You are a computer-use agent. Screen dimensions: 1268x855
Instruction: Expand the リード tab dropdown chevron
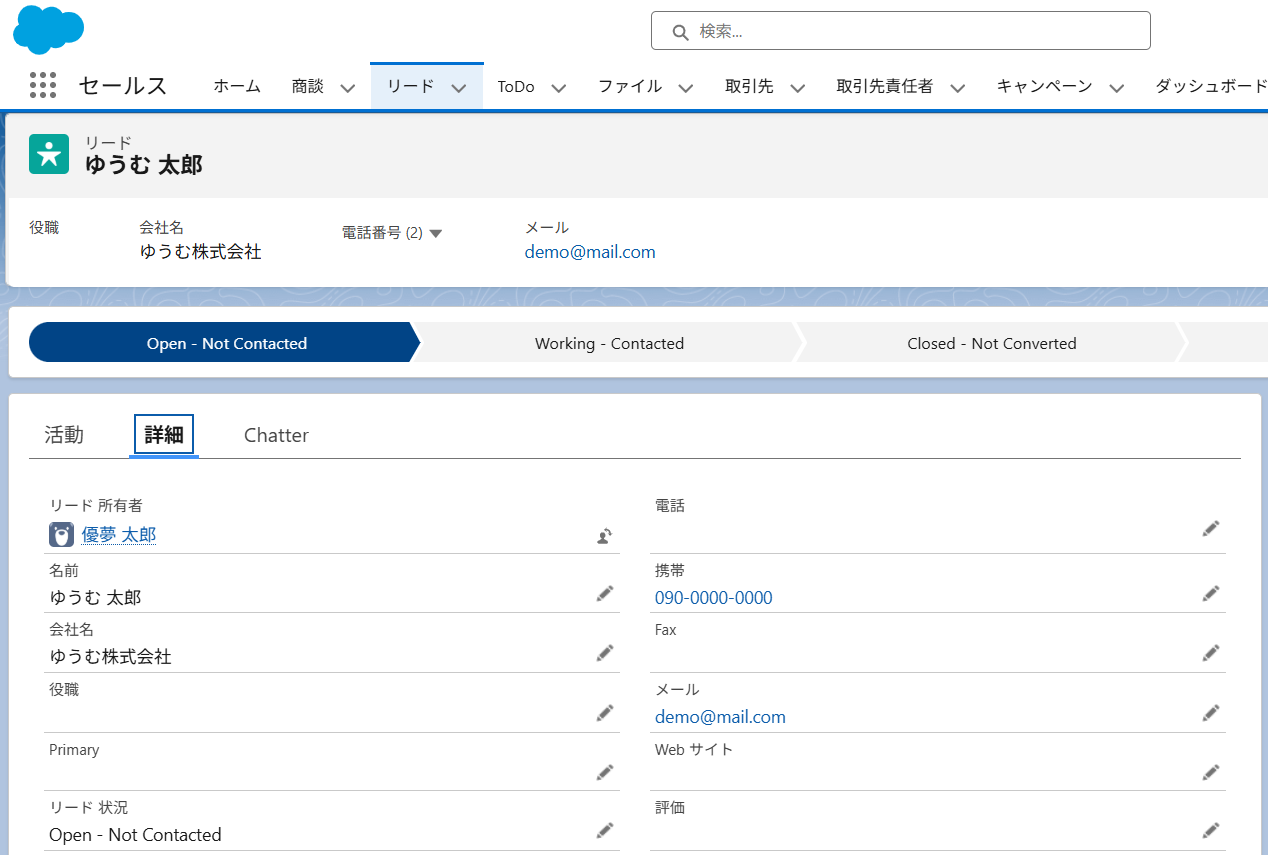coord(459,88)
